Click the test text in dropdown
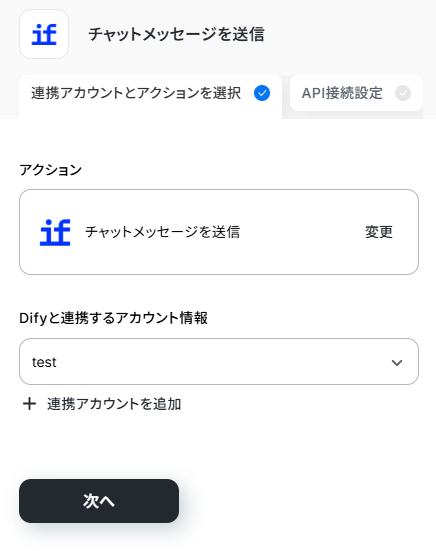The height and width of the screenshot is (551, 436). (44, 362)
